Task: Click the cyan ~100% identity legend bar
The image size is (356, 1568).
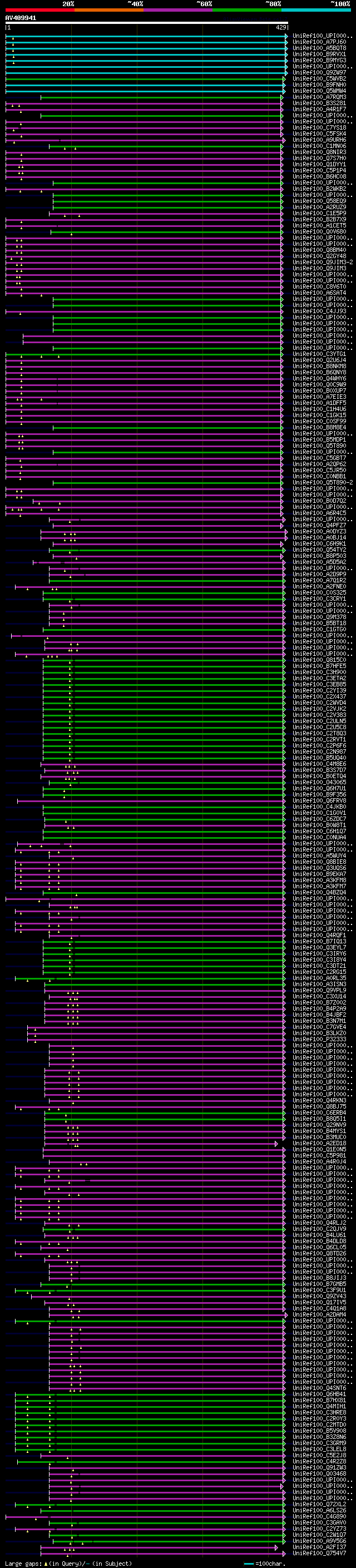Action: coord(317,10)
